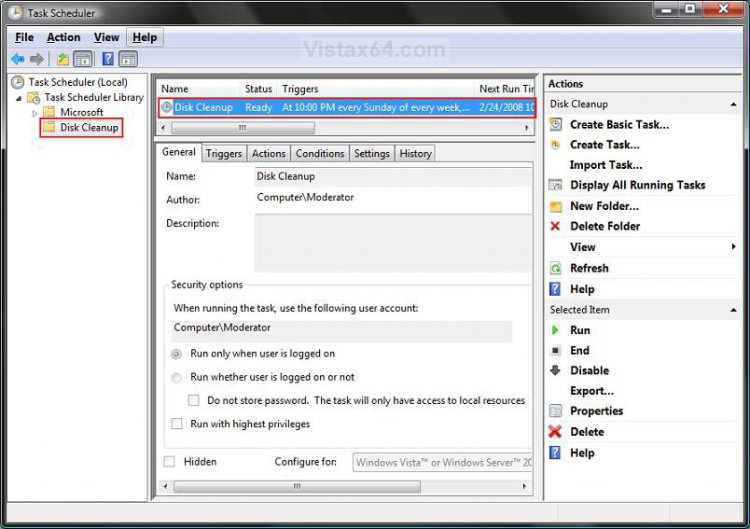750x529 pixels.
Task: Click the Back arrow toolbar icon
Action: click(18, 59)
